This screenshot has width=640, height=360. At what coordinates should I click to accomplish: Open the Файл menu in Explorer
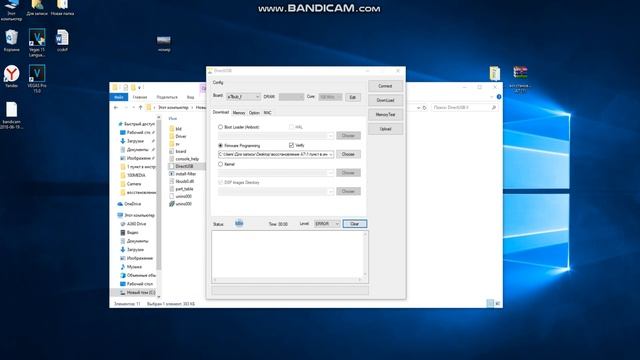click(119, 97)
